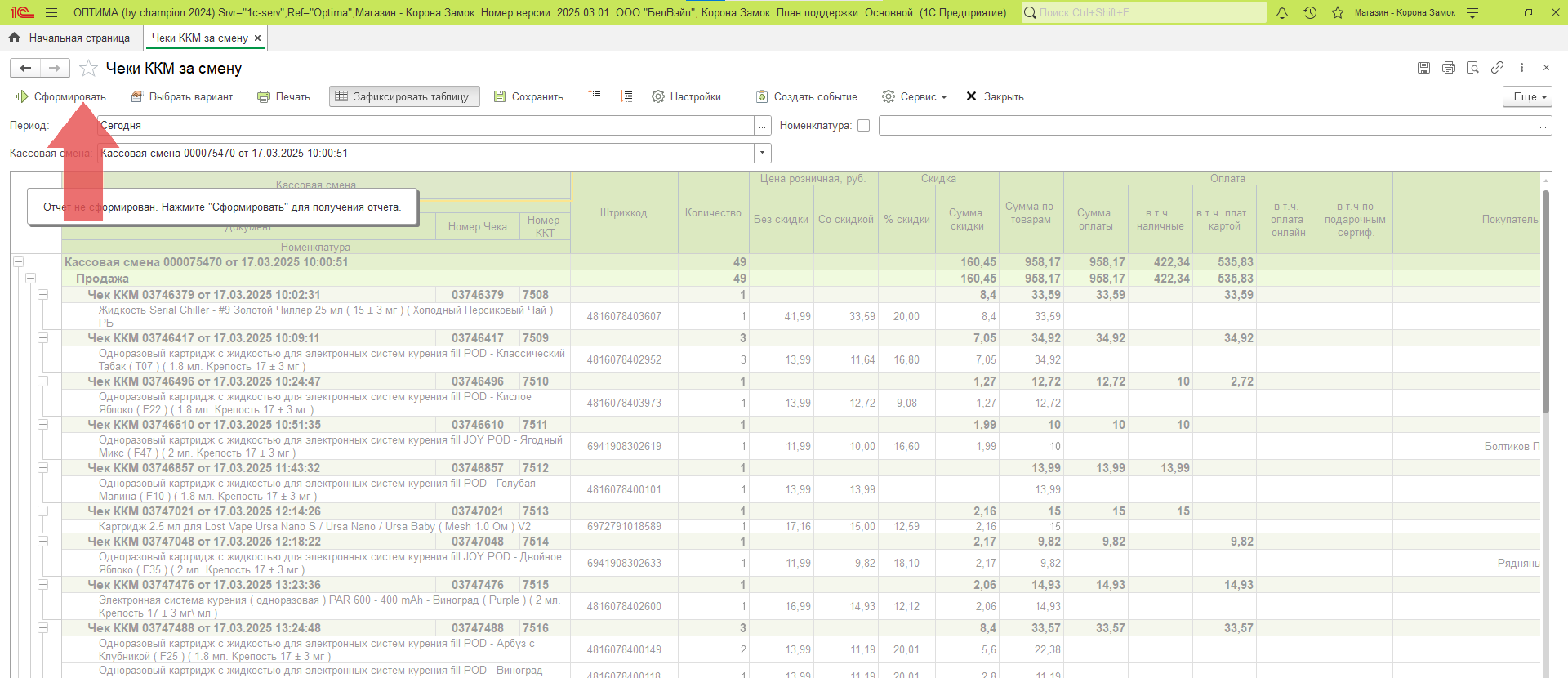
Task: Collapse the Продажа group
Action: pos(30,279)
